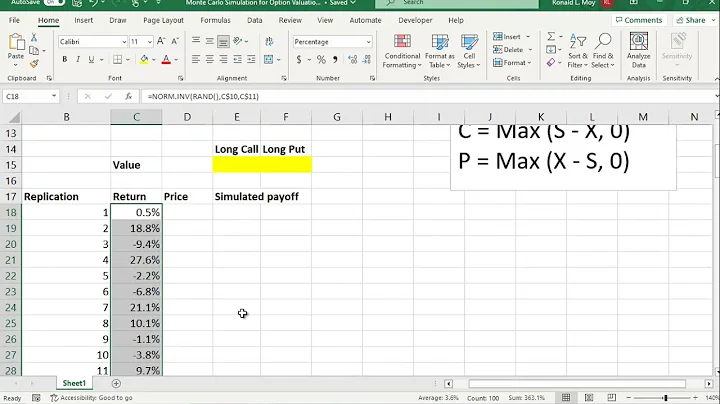Apply italic formatting
The height and width of the screenshot is (404, 720).
(78, 59)
